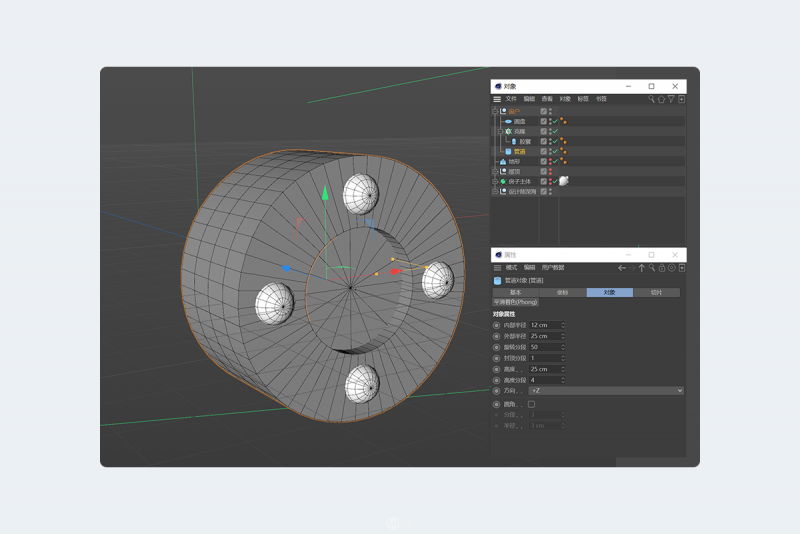Click the hamburger menu icon in Attributes panel
800x534 pixels.
click(x=497, y=268)
